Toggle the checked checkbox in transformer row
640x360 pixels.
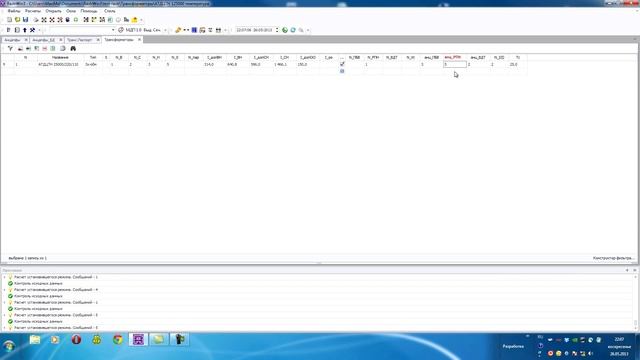coord(342,64)
